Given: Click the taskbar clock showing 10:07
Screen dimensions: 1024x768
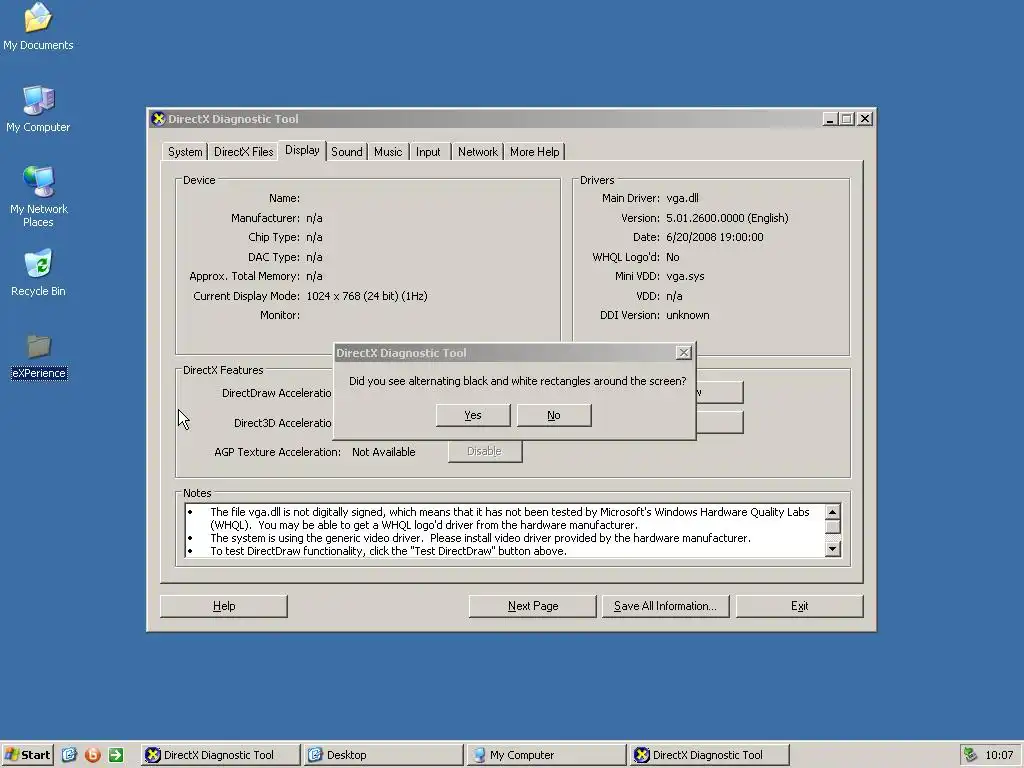Looking at the screenshot, I should [999, 755].
